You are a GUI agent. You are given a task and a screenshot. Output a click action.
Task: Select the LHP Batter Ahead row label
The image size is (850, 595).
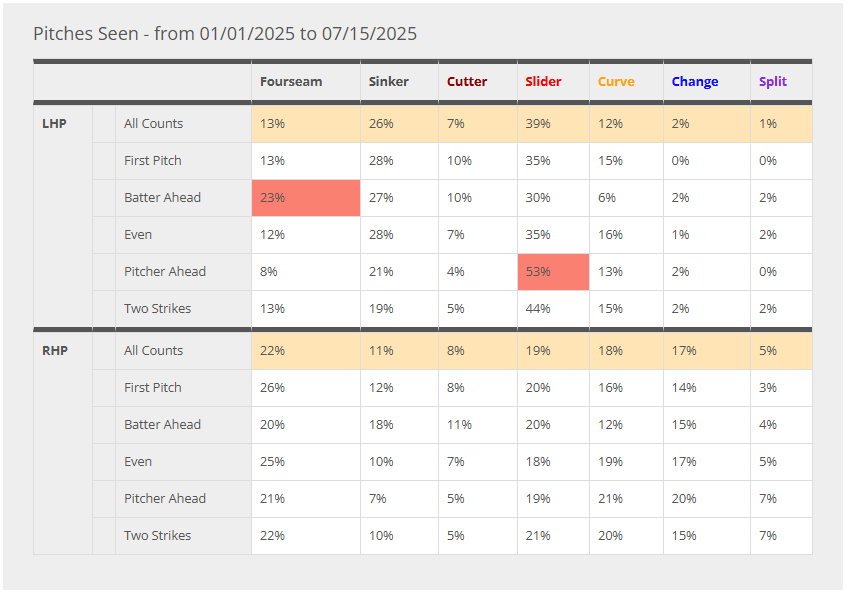(x=162, y=198)
